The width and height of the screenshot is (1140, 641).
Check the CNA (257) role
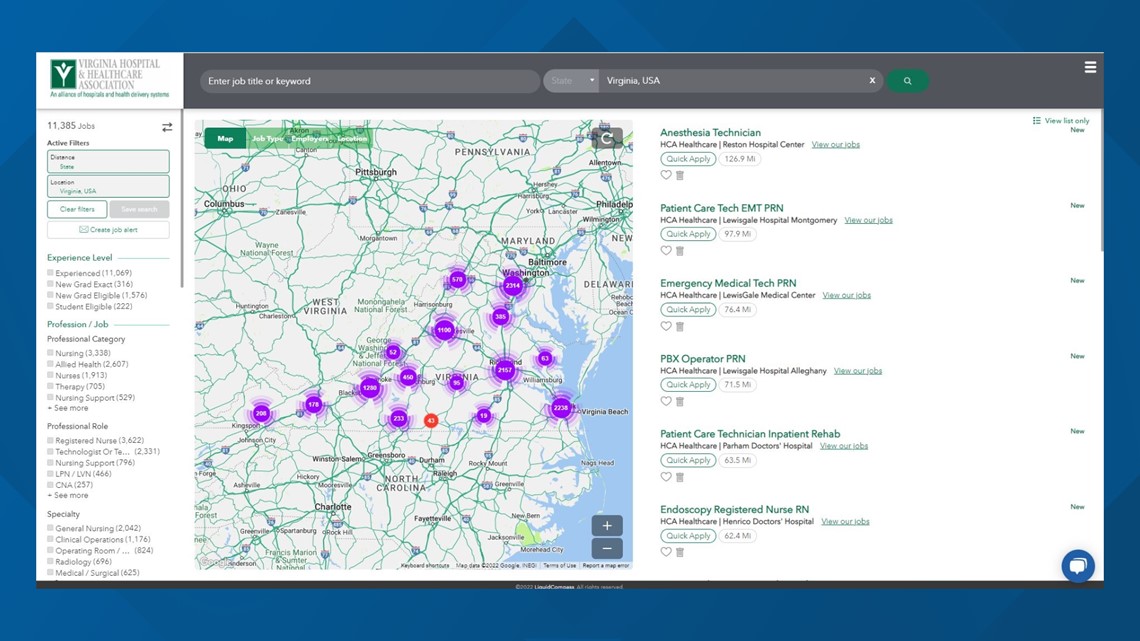coord(50,484)
